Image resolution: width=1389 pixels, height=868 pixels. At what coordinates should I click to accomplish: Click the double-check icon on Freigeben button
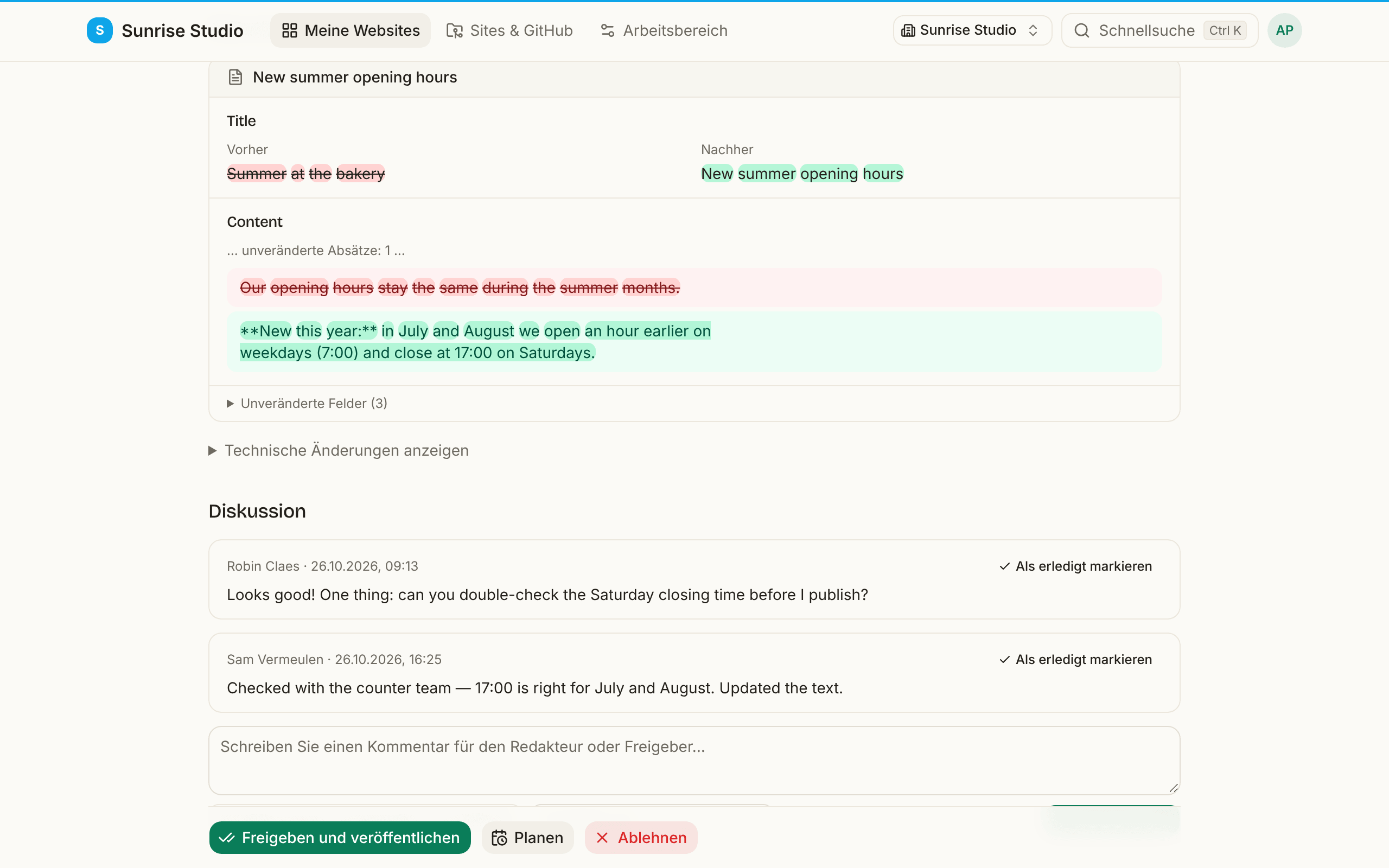point(227,838)
